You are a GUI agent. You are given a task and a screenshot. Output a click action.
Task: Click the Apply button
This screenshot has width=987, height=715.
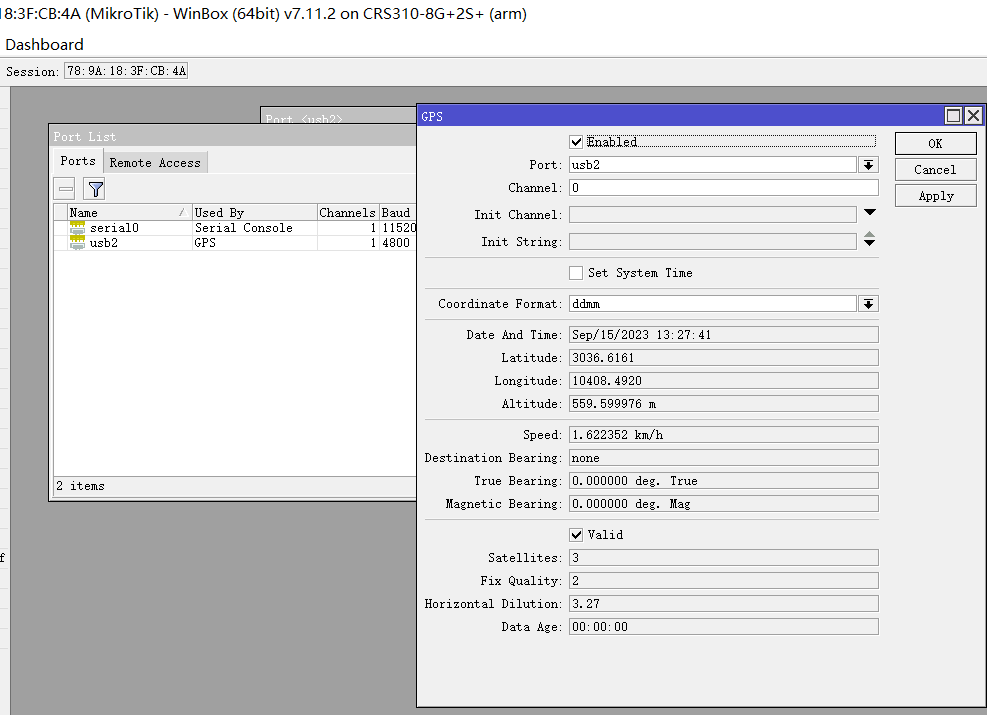[x=935, y=196]
